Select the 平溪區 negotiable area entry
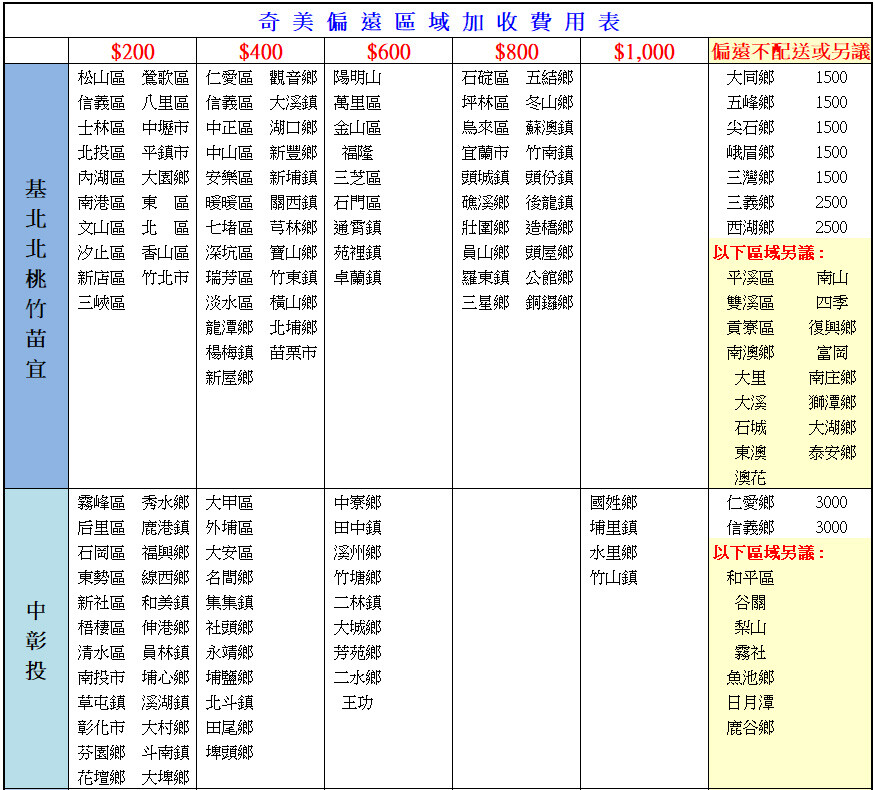The height and width of the screenshot is (790, 875). pyautogui.click(x=750, y=278)
